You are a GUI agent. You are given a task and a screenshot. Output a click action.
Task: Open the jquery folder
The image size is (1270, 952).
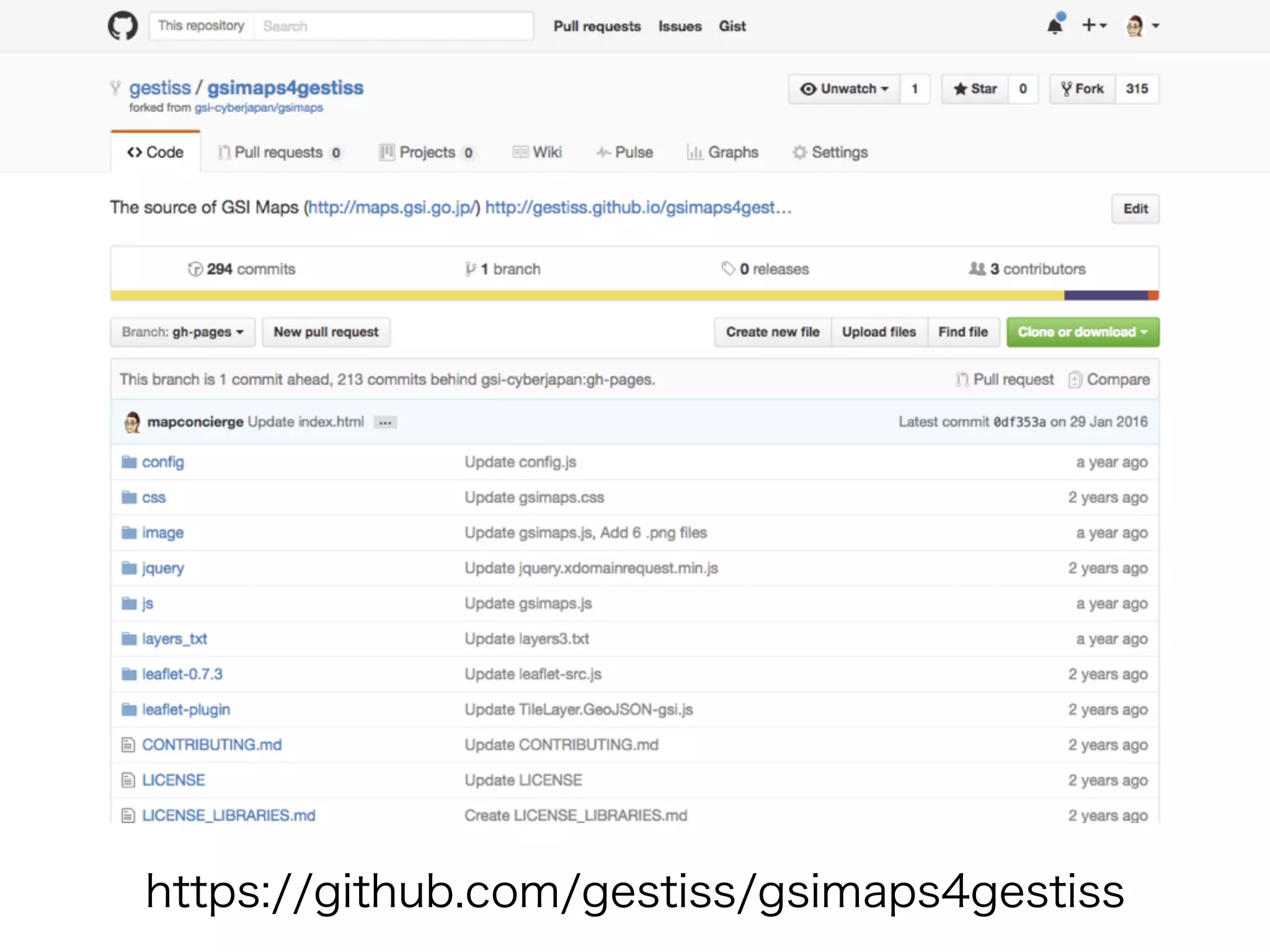[x=162, y=568]
